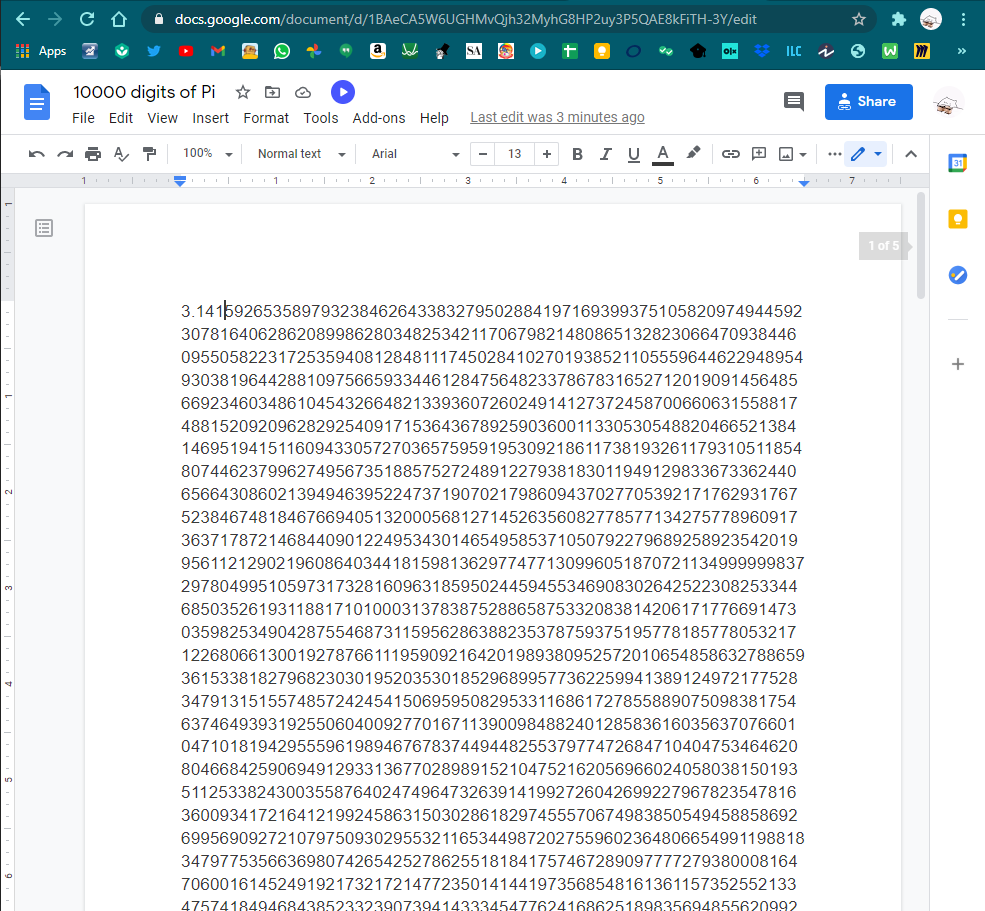Increase font size with plus button

point(547,154)
